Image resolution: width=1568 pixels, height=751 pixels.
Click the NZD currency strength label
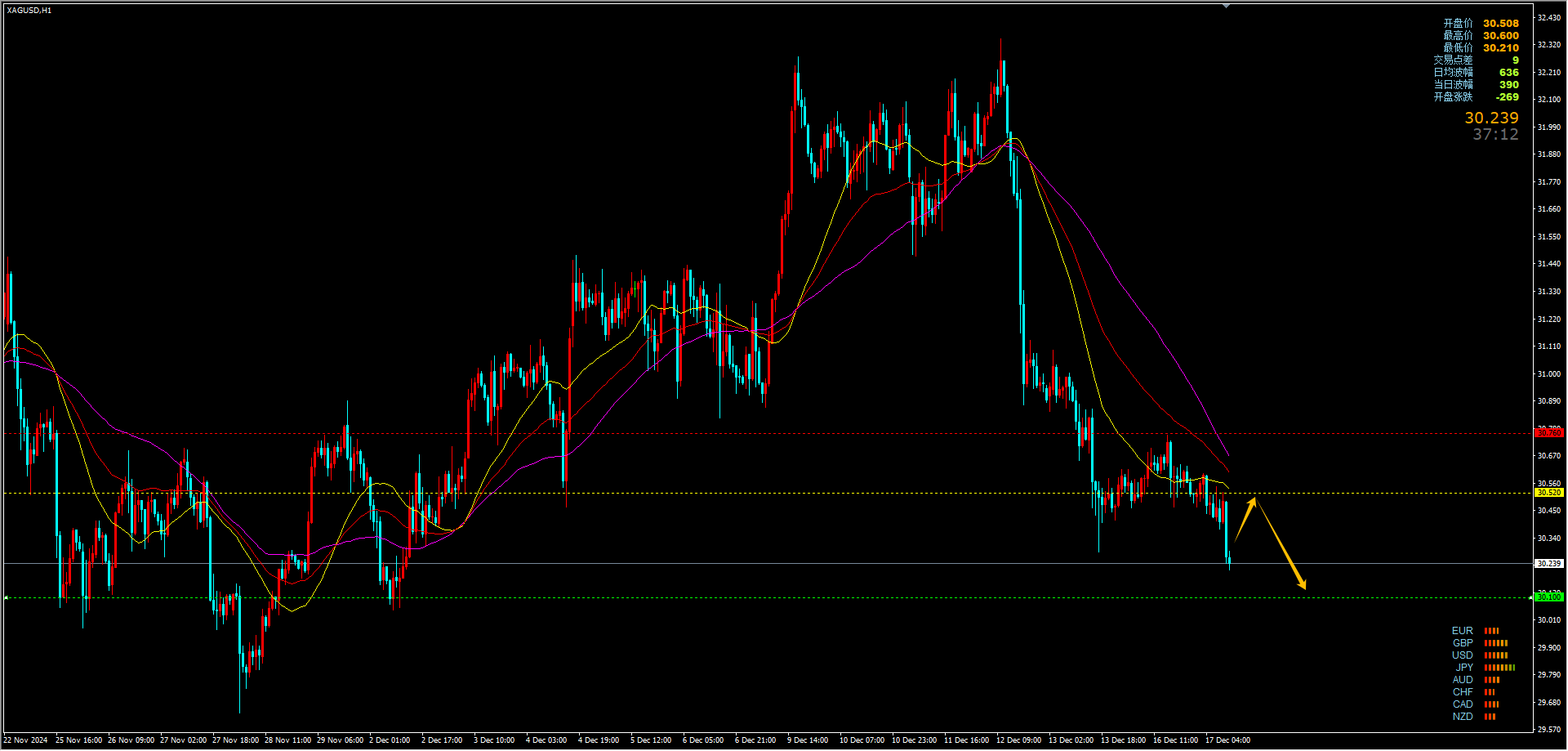[1463, 717]
